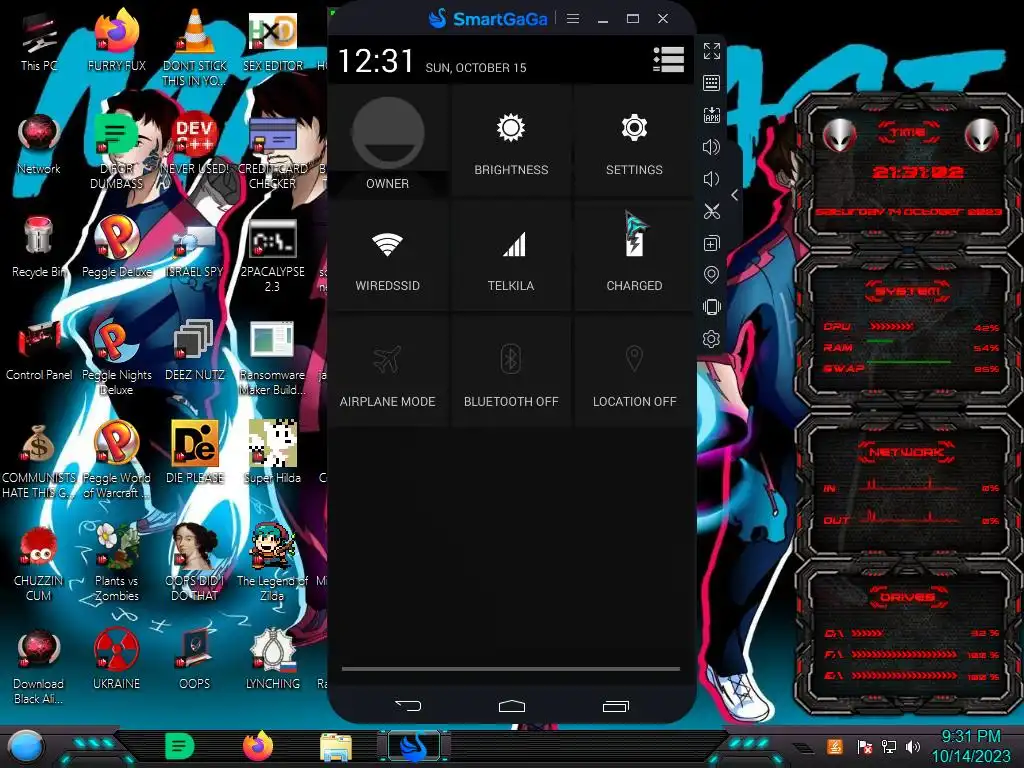This screenshot has height=768, width=1024.
Task: Install APK using the sidebar APK icon
Action: (x=711, y=115)
